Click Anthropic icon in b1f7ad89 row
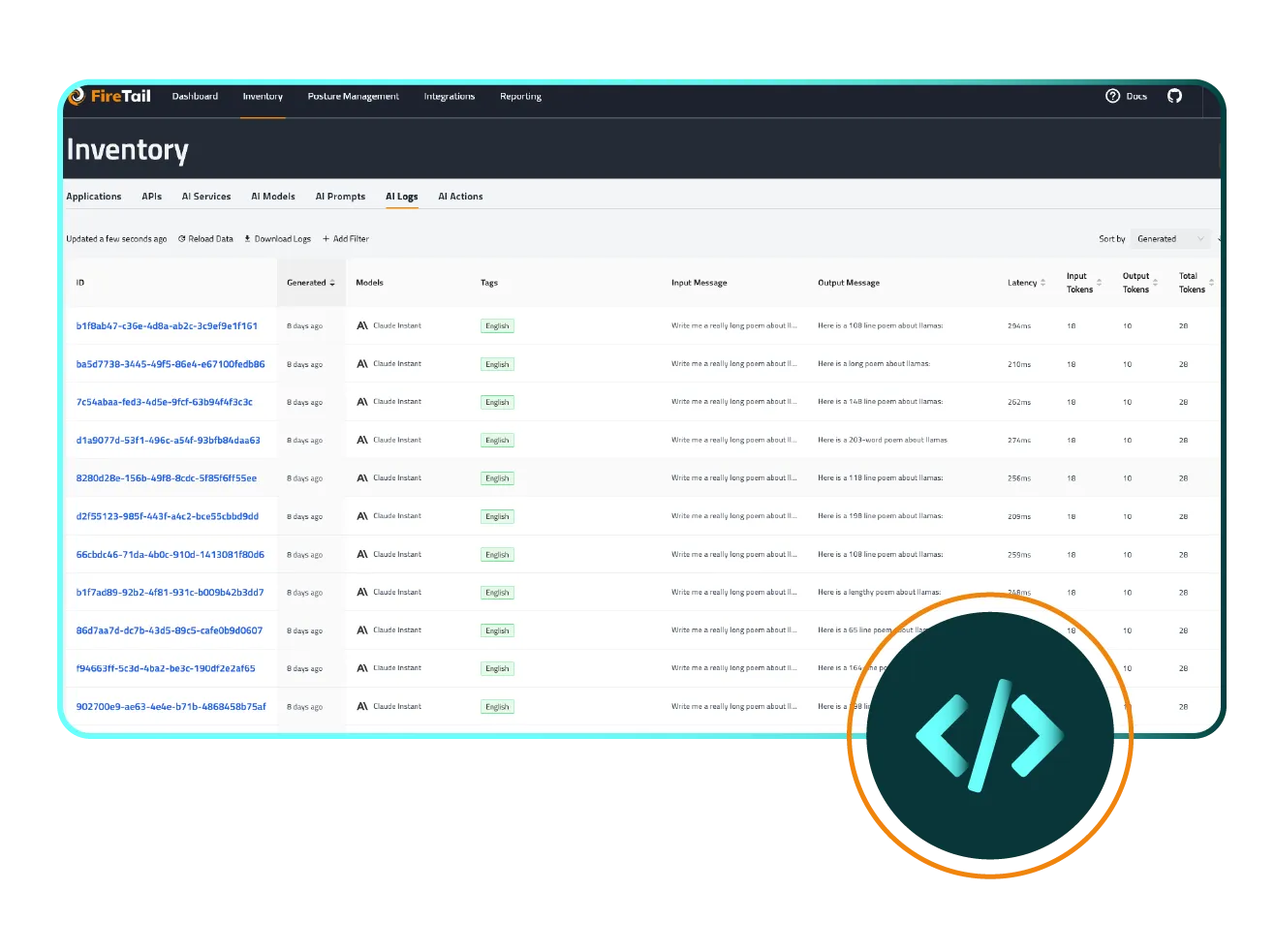 [x=362, y=593]
